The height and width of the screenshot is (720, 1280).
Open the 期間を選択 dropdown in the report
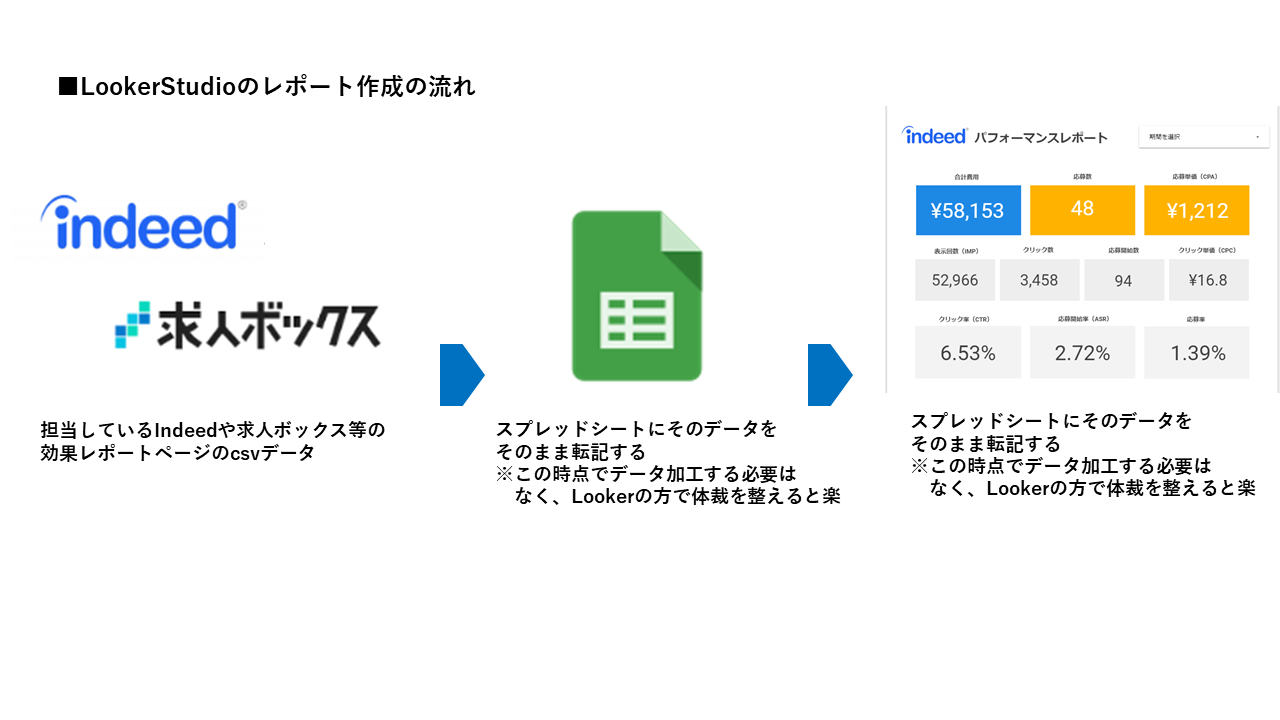pos(1204,136)
